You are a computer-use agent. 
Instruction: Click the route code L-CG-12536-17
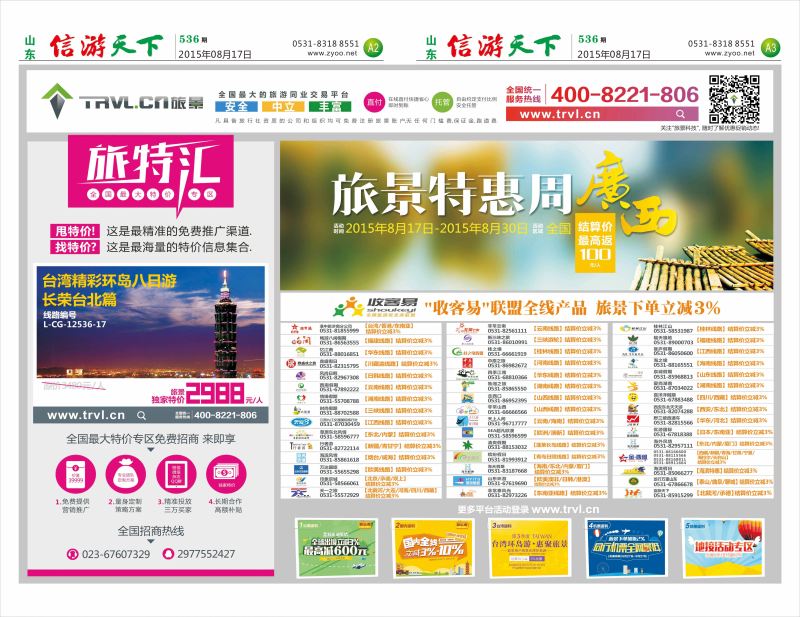tap(74, 324)
